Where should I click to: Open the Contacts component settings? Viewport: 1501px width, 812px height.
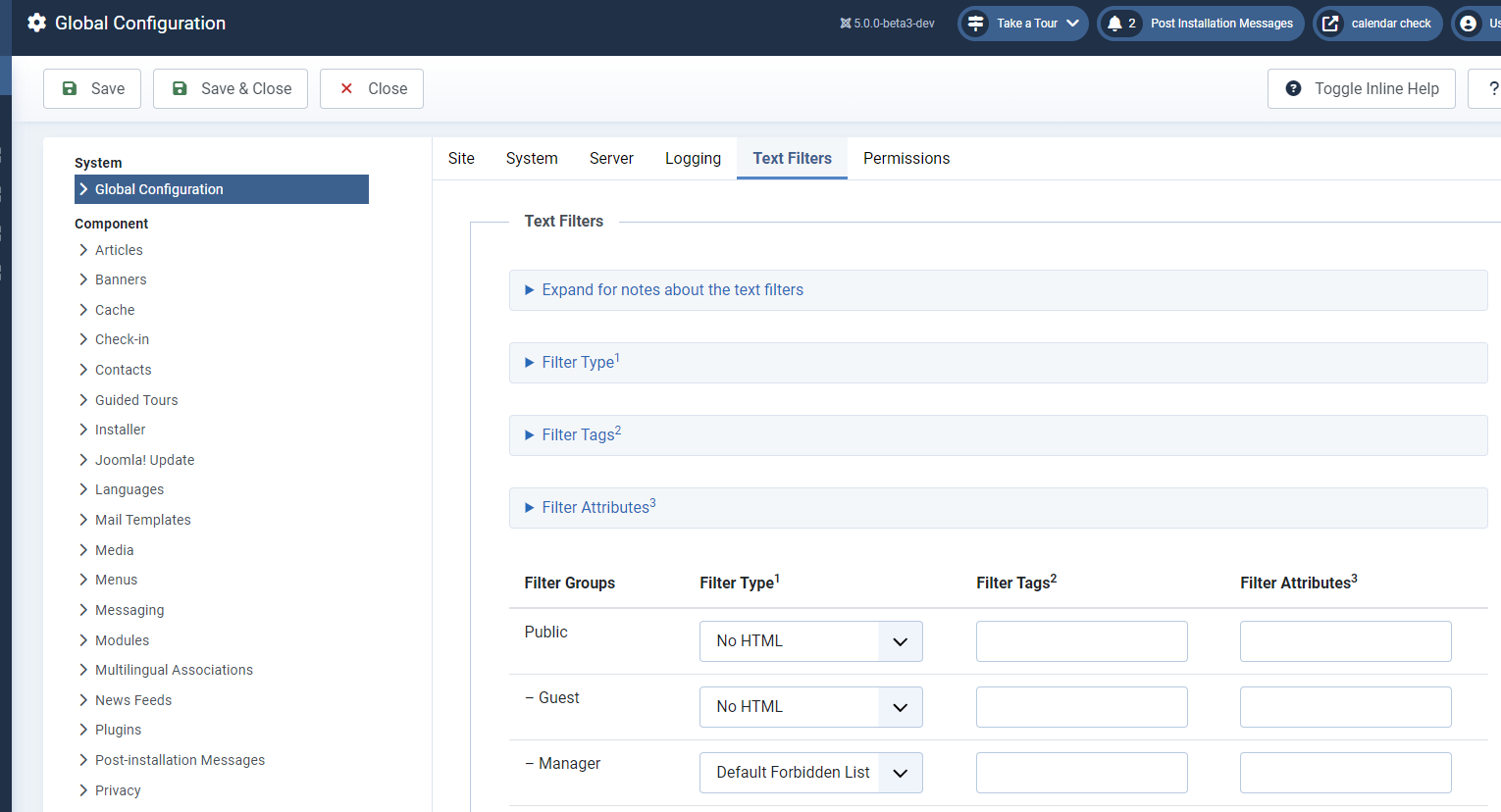[x=124, y=370]
